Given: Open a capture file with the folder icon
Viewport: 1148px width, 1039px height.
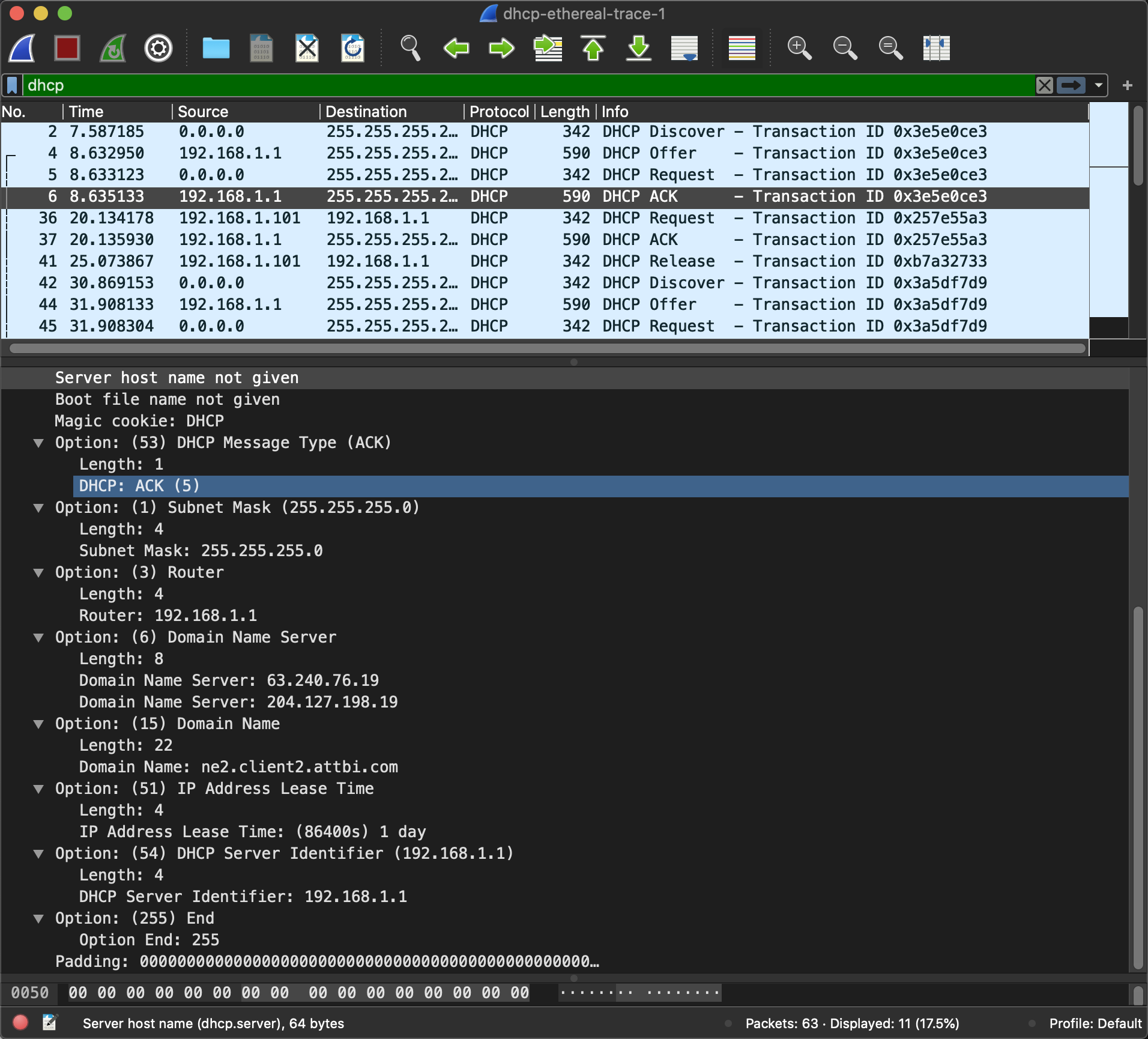Looking at the screenshot, I should click(x=216, y=48).
